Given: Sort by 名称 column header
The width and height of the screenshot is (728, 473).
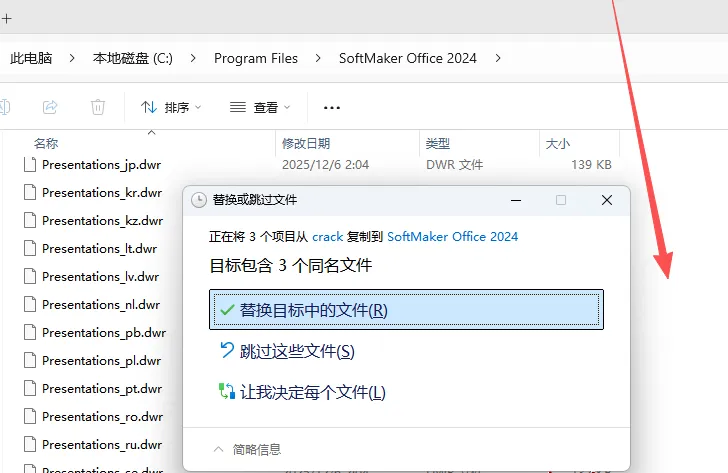Looking at the screenshot, I should point(46,144).
